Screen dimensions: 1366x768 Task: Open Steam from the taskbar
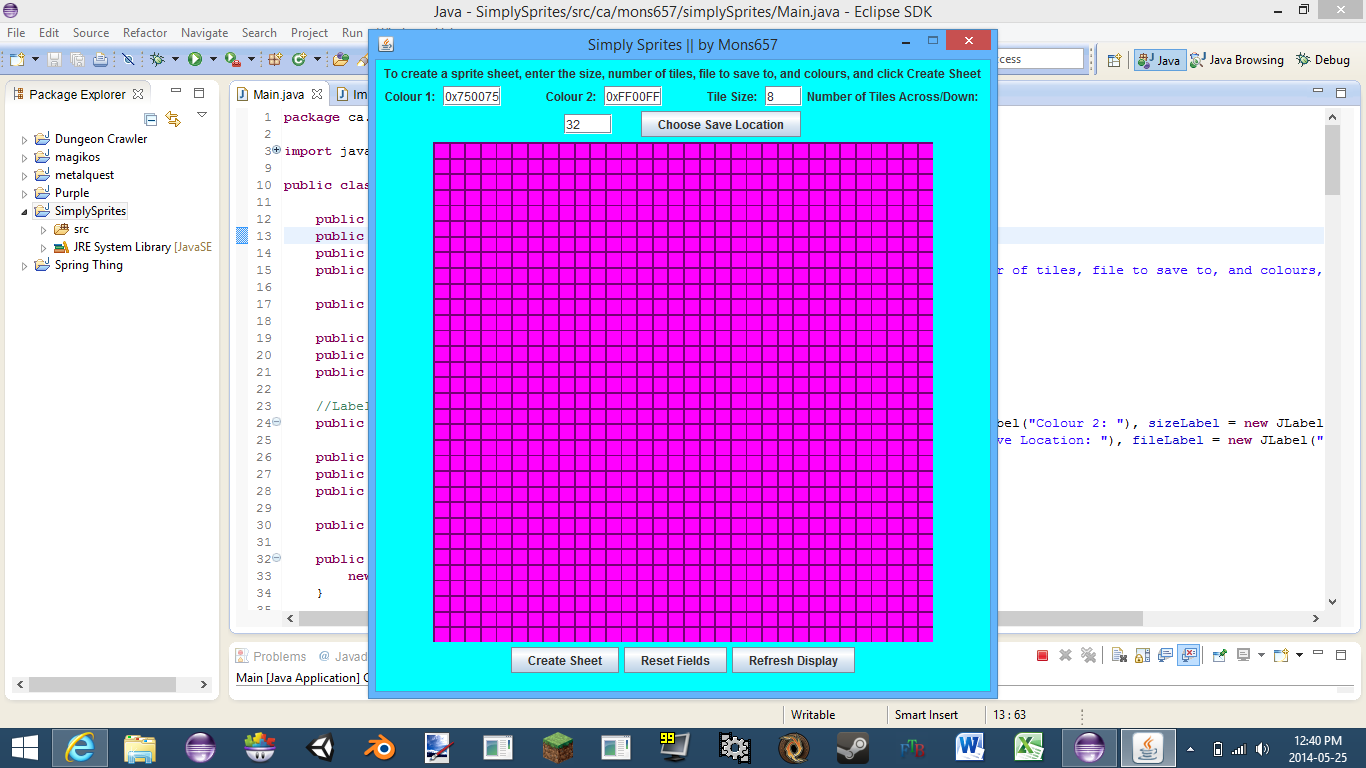(853, 747)
